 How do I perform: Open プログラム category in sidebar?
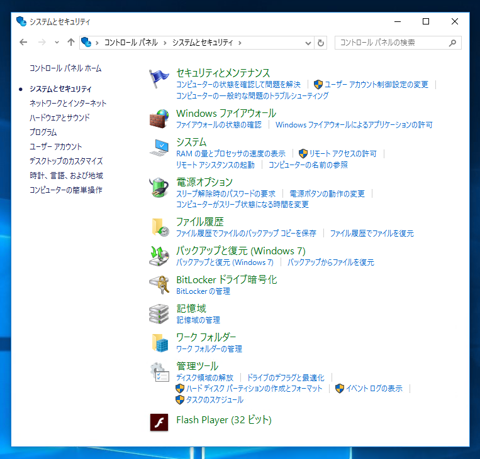click(43, 132)
